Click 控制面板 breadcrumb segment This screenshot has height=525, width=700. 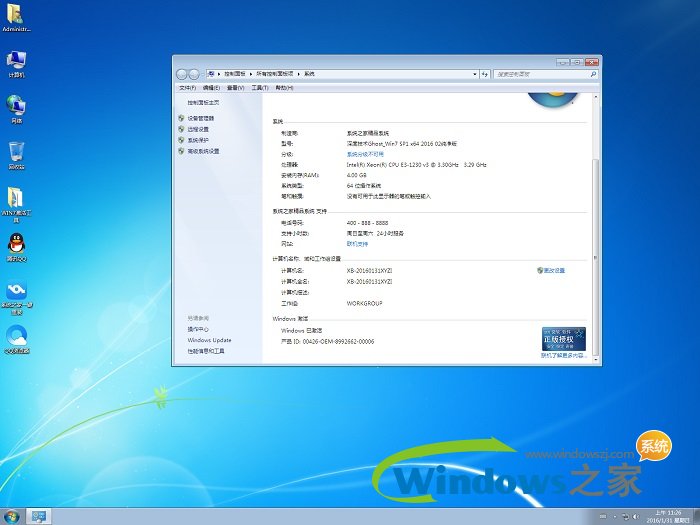click(235, 74)
